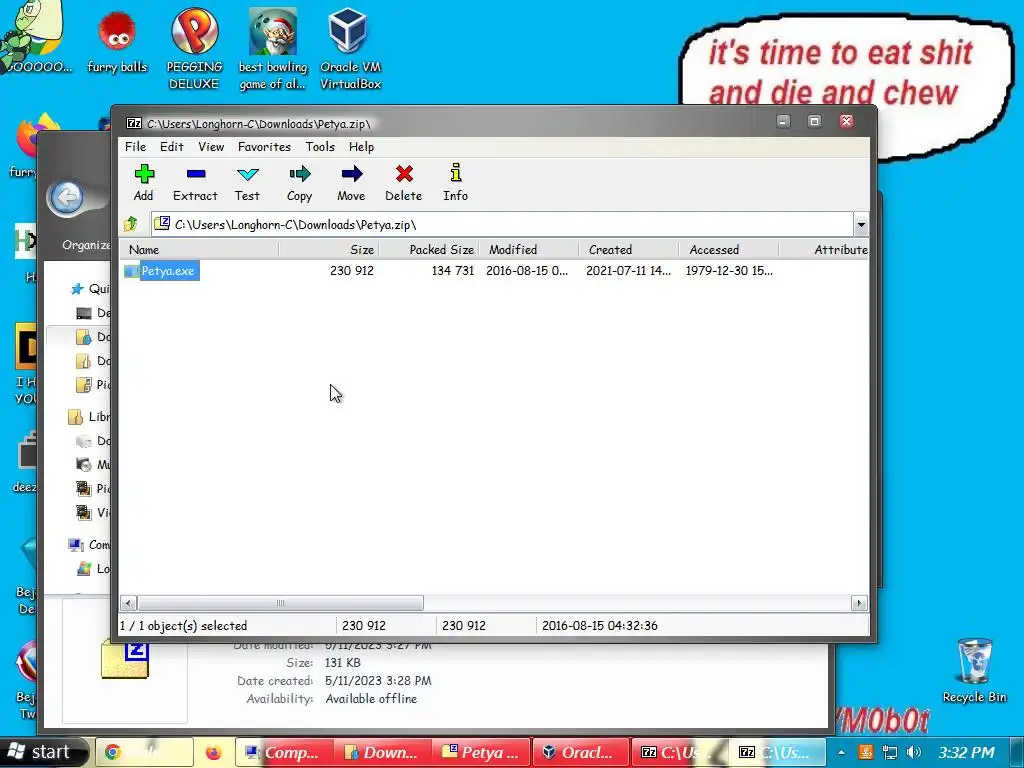The image size is (1024, 768).
Task: Expand the address path dropdown arrow
Action: (x=861, y=225)
